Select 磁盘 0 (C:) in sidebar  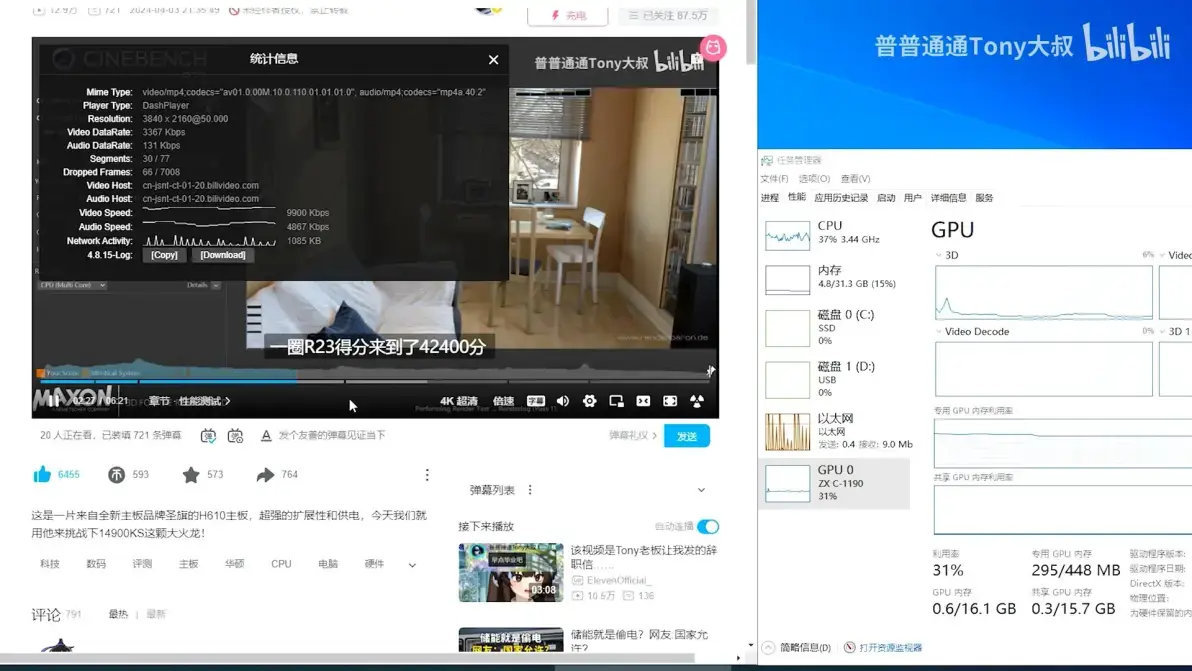pyautogui.click(x=835, y=327)
